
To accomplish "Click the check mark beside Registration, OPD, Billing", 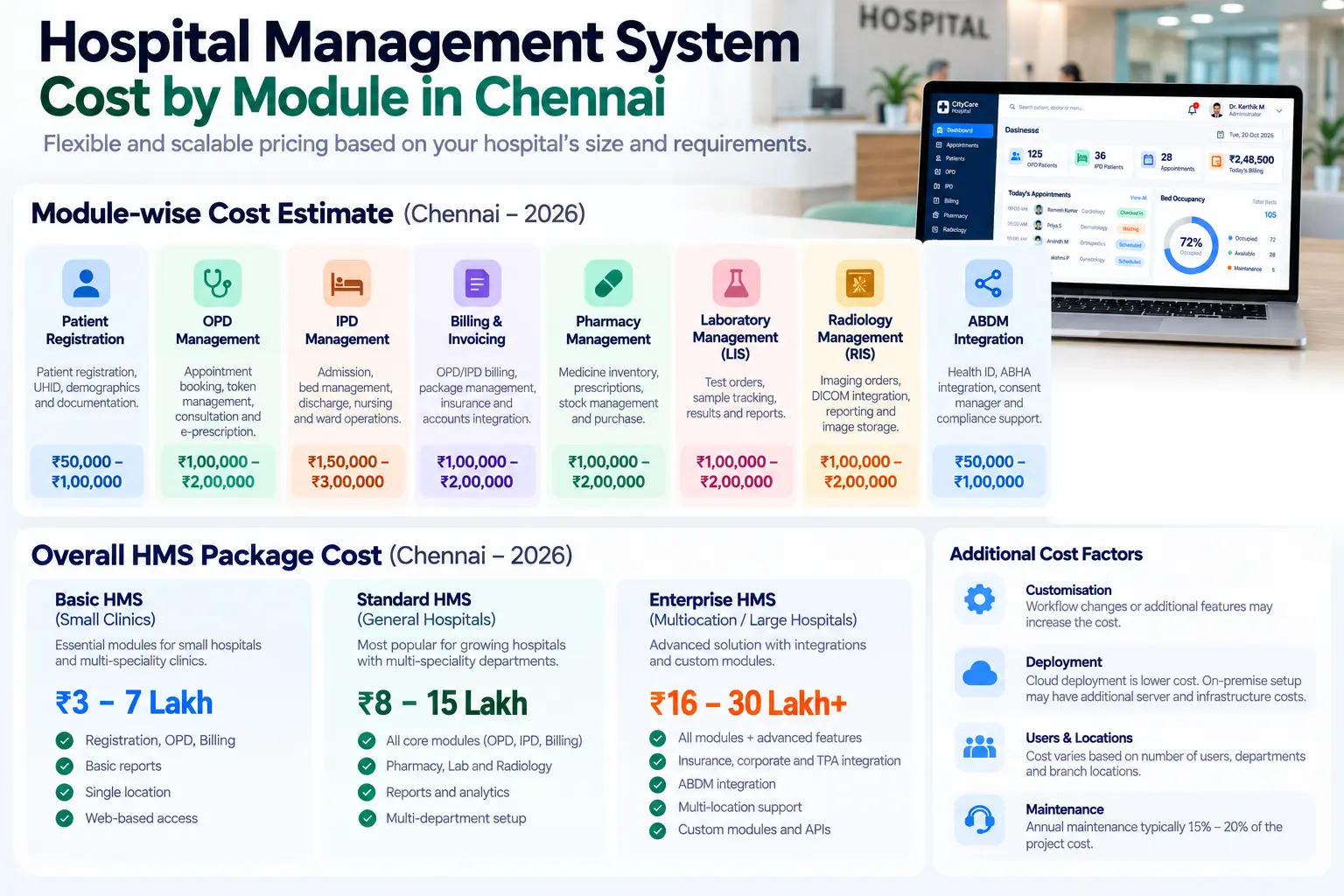I will 65,740.
